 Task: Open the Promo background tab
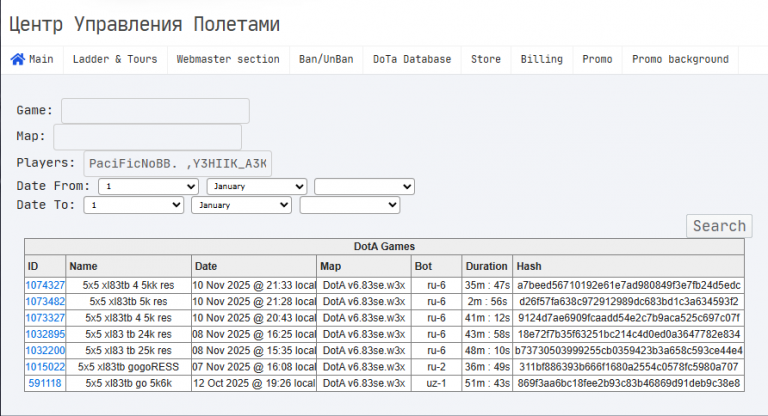[x=680, y=59]
